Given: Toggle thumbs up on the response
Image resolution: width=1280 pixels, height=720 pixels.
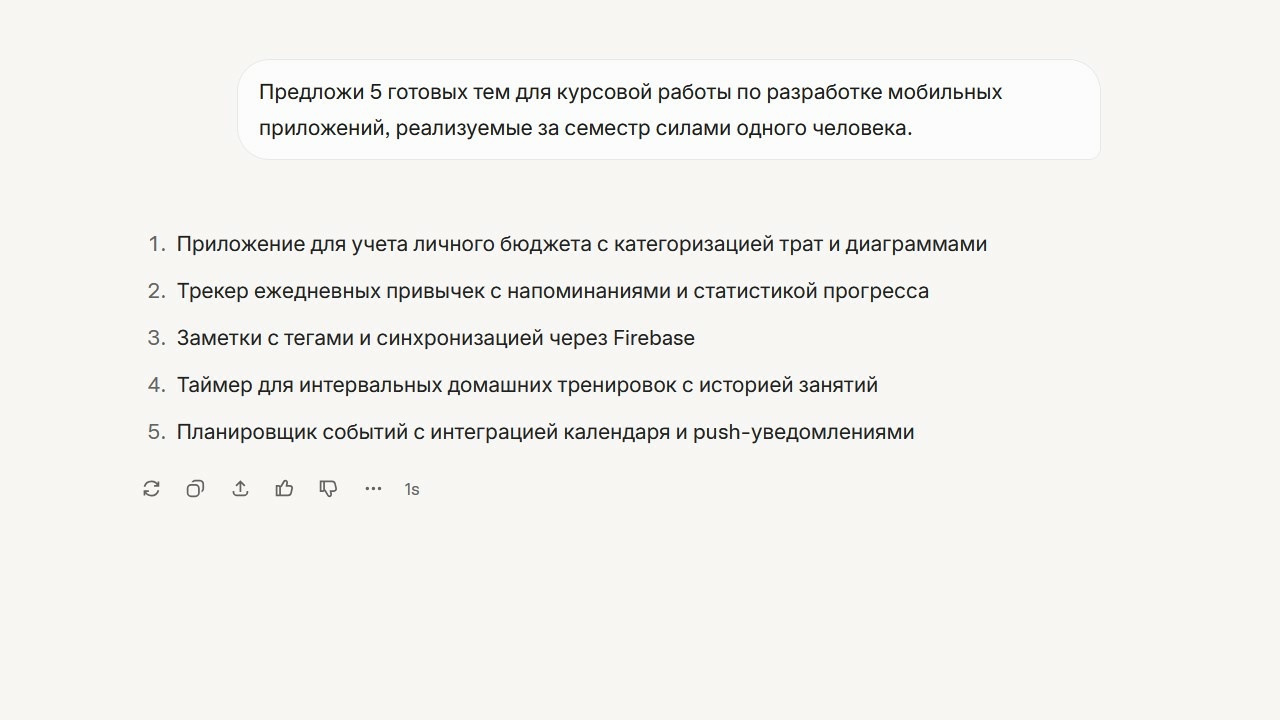Looking at the screenshot, I should pyautogui.click(x=284, y=488).
